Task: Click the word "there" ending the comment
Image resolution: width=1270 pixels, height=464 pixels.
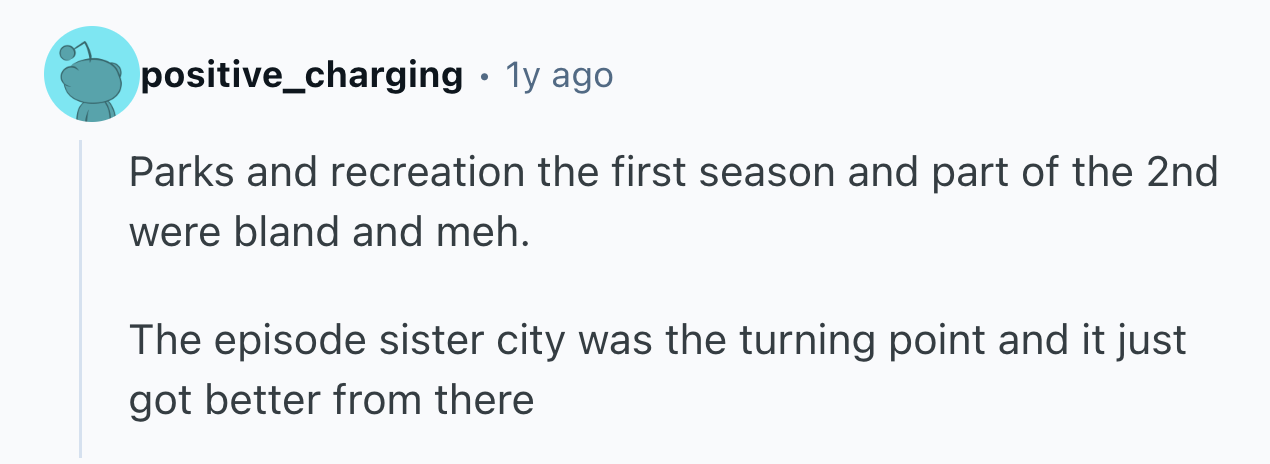Action: pyautogui.click(x=484, y=399)
